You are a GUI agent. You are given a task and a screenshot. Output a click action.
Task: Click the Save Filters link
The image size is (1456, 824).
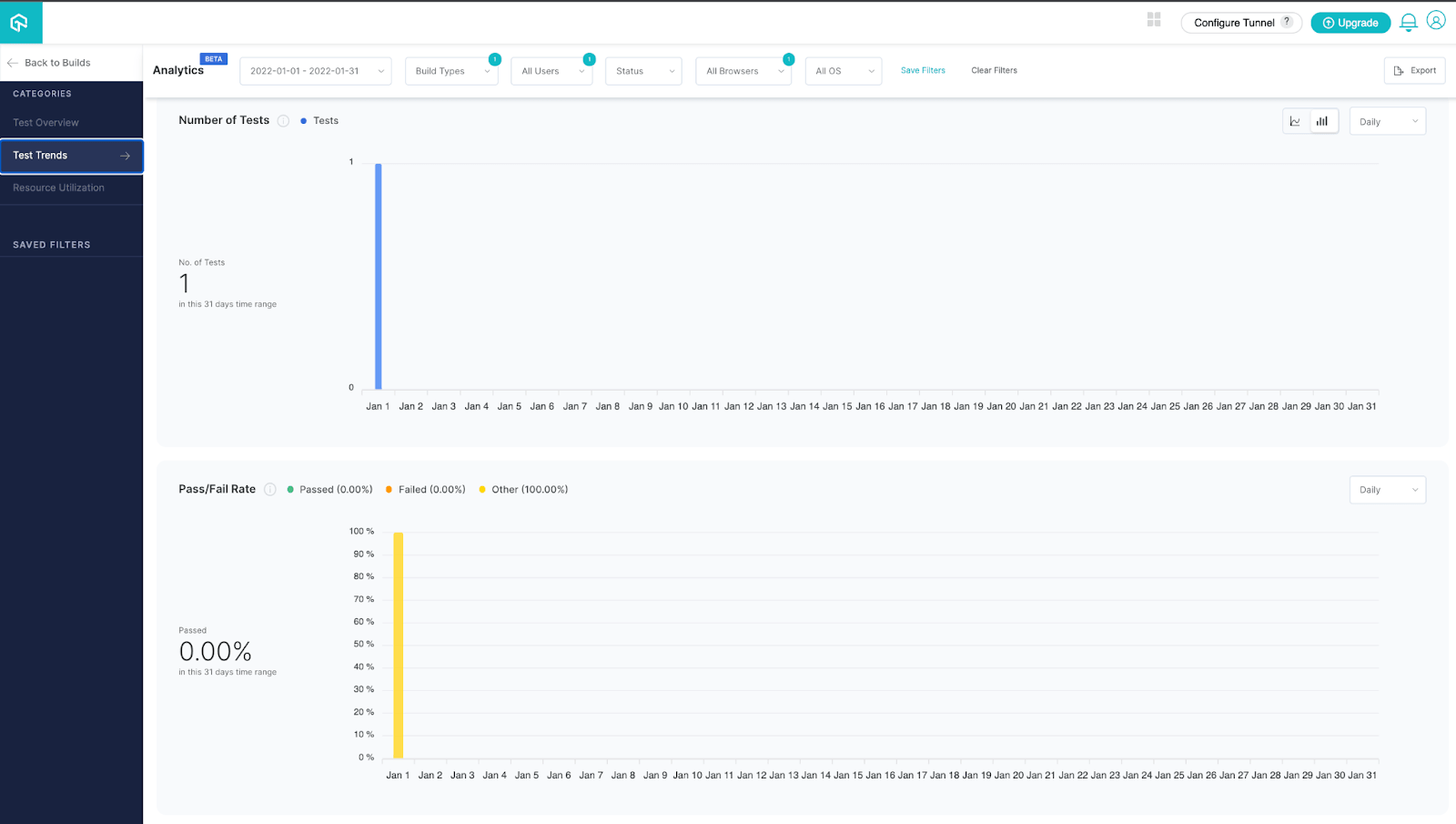click(923, 70)
